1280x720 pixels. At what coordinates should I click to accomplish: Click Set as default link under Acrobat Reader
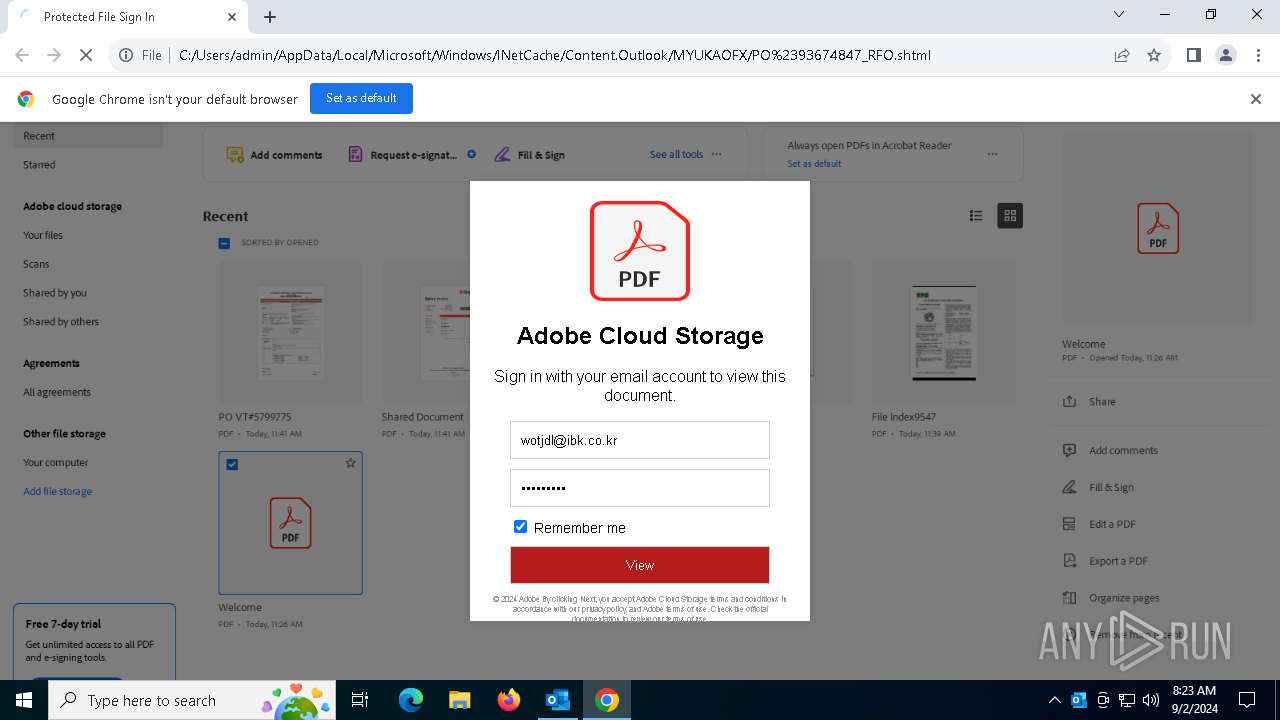pos(814,164)
